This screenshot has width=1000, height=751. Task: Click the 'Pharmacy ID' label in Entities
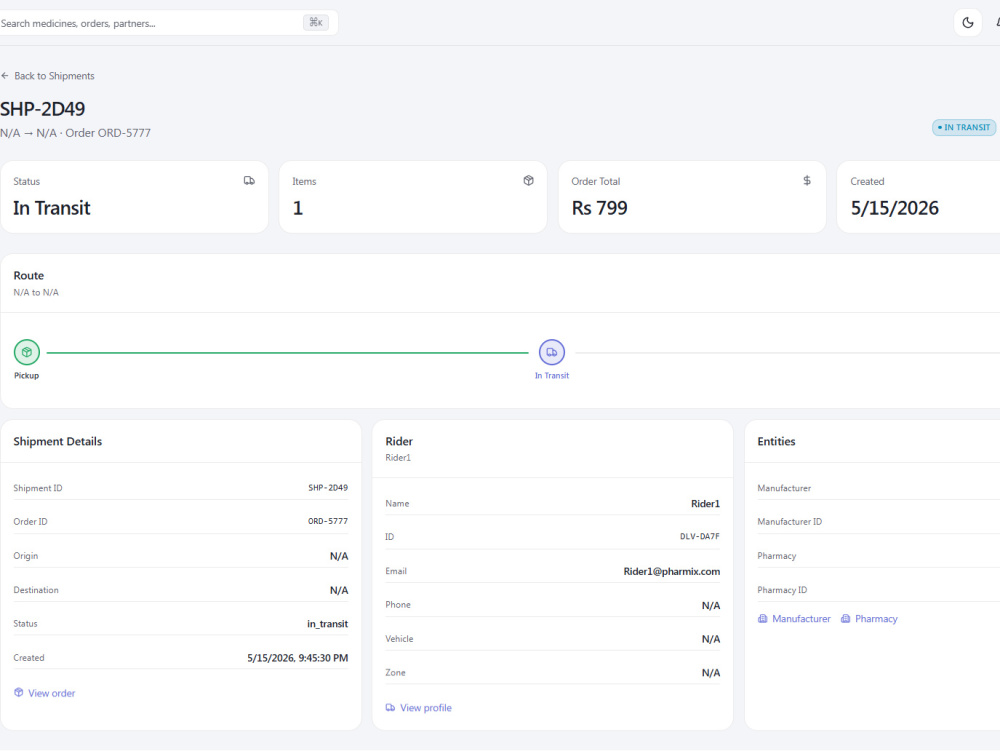782,590
